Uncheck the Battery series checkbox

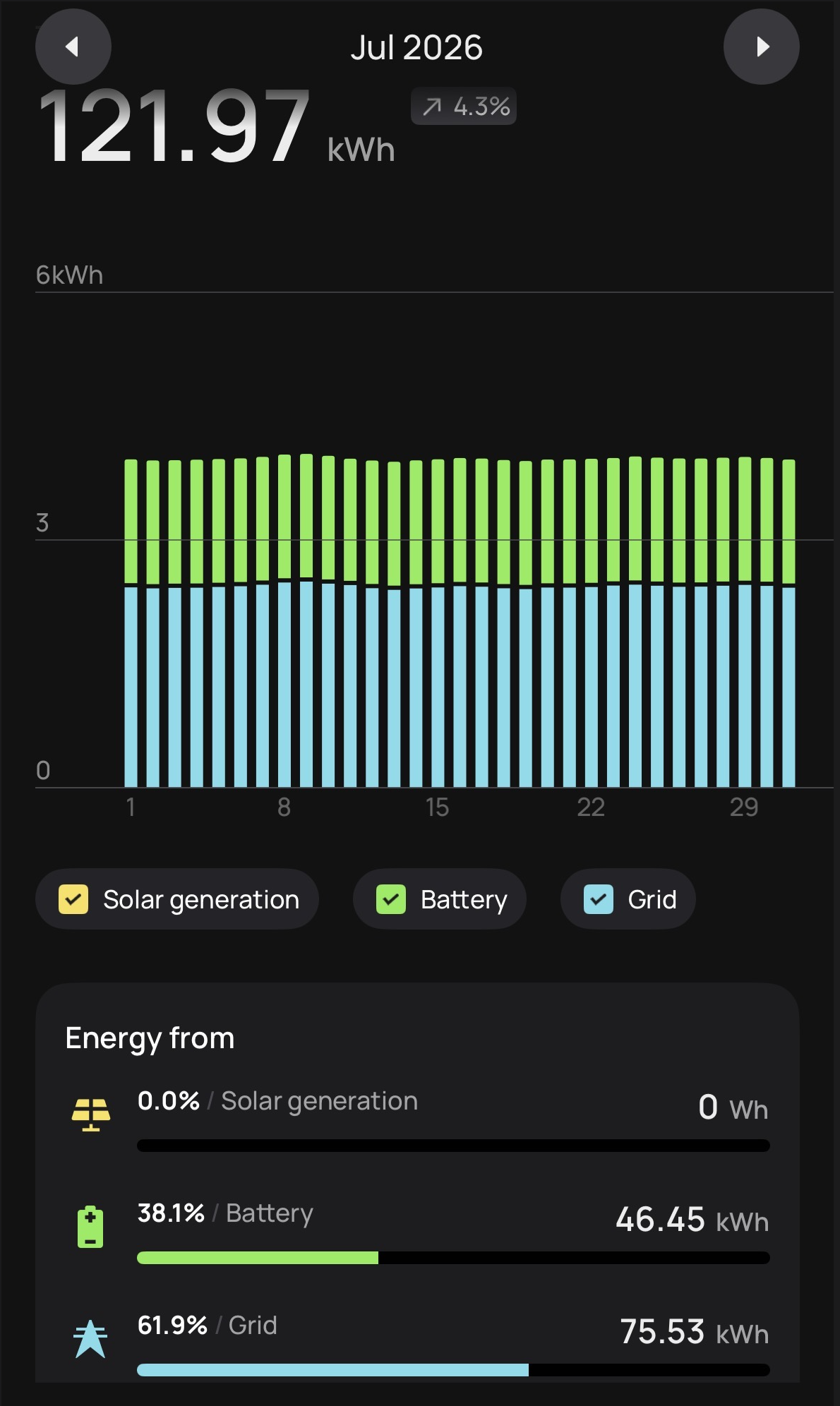pos(391,899)
